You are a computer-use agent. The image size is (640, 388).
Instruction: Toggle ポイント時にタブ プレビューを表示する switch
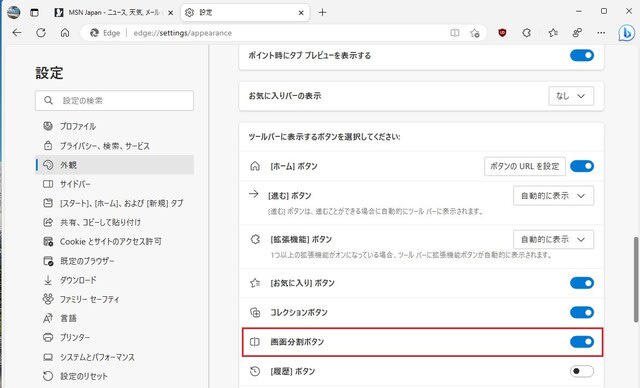point(582,55)
